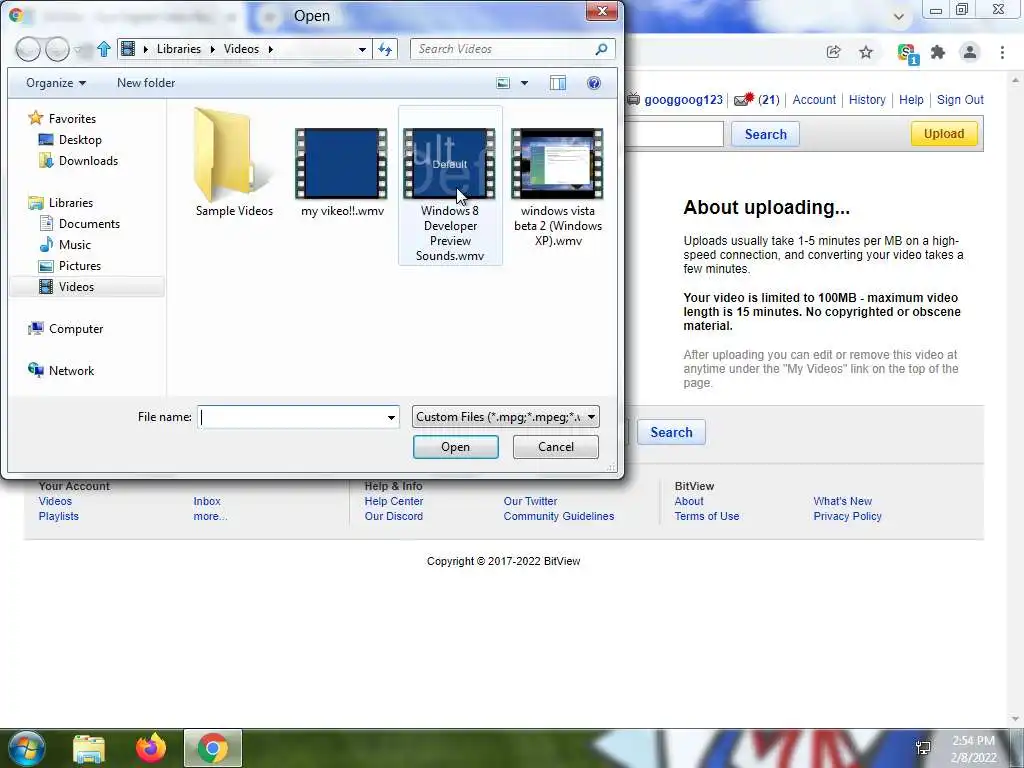Click the refresh arrows beside the address bar
The height and width of the screenshot is (768, 1024).
385,49
